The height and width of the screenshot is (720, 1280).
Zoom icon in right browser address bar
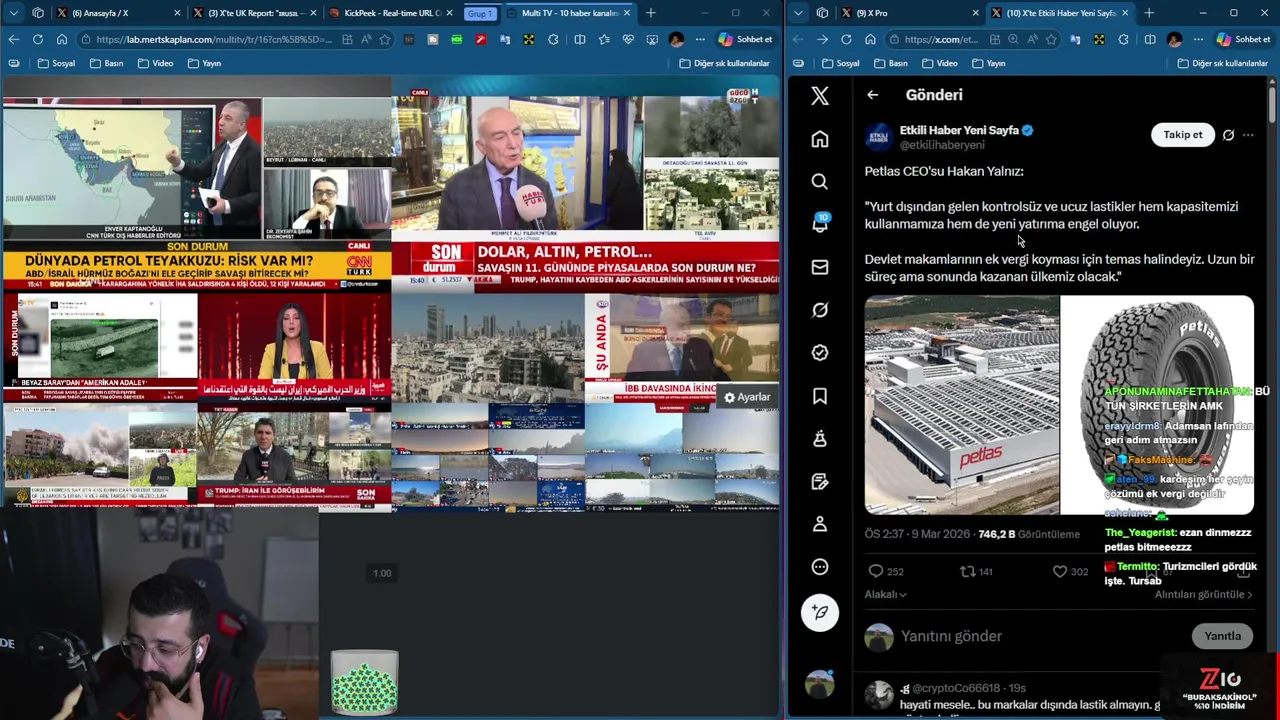[x=1013, y=39]
